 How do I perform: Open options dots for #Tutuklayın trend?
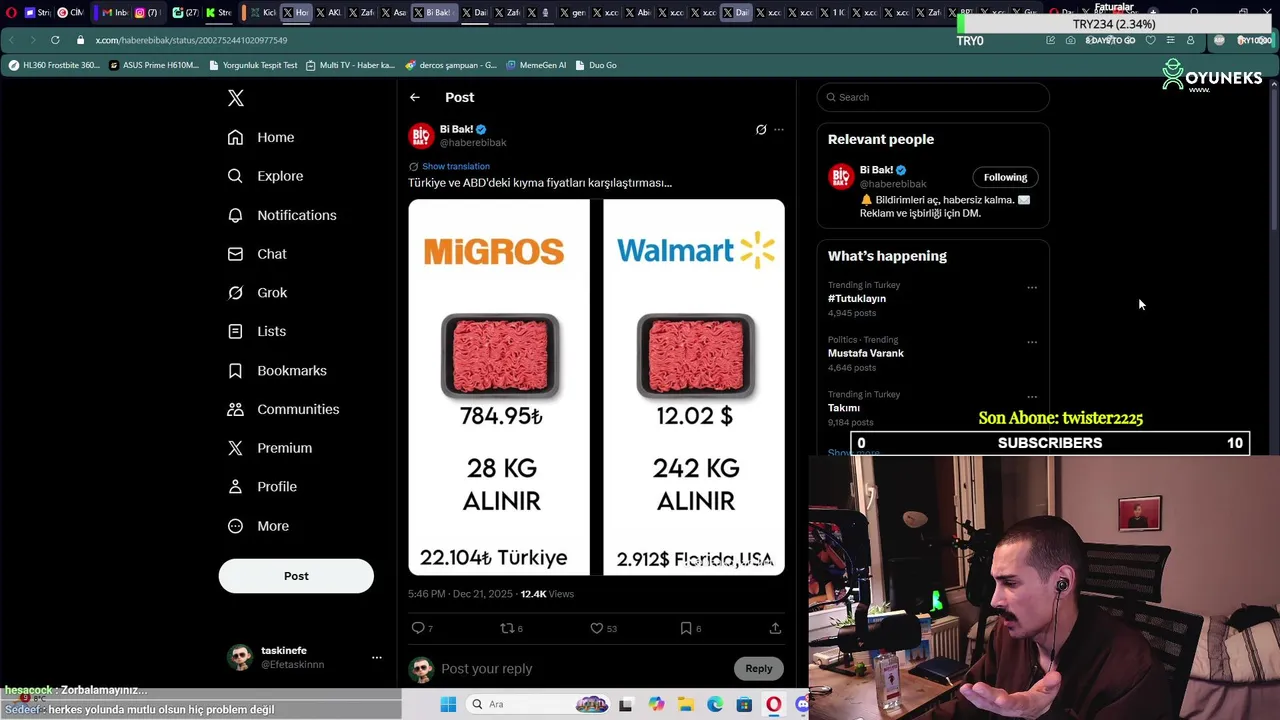click(x=1032, y=287)
